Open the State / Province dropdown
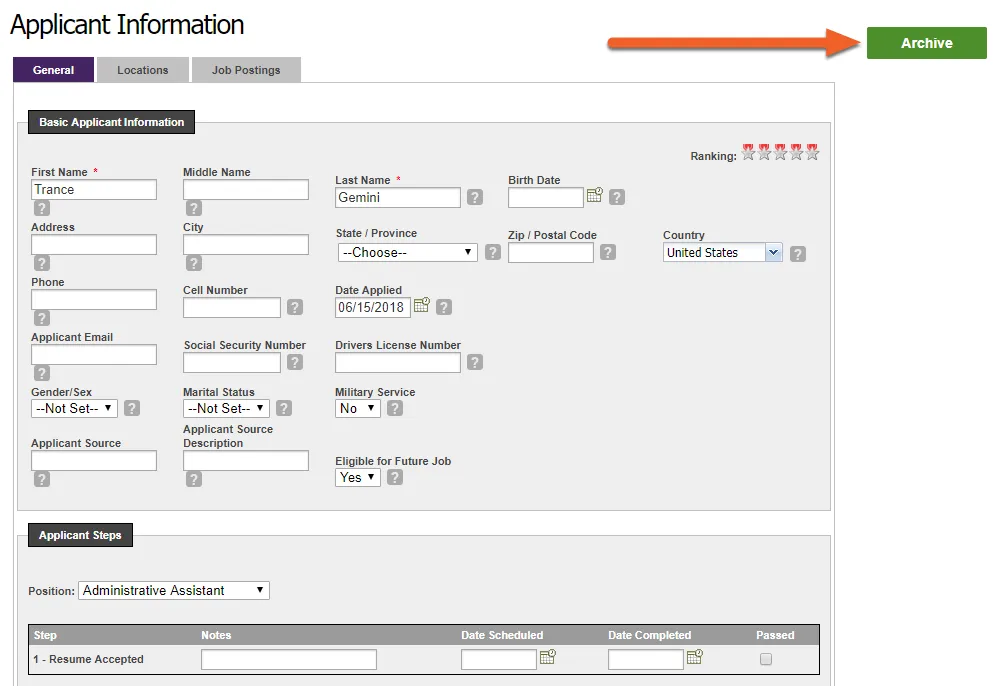Viewport: 993px width, 686px height. coord(407,252)
